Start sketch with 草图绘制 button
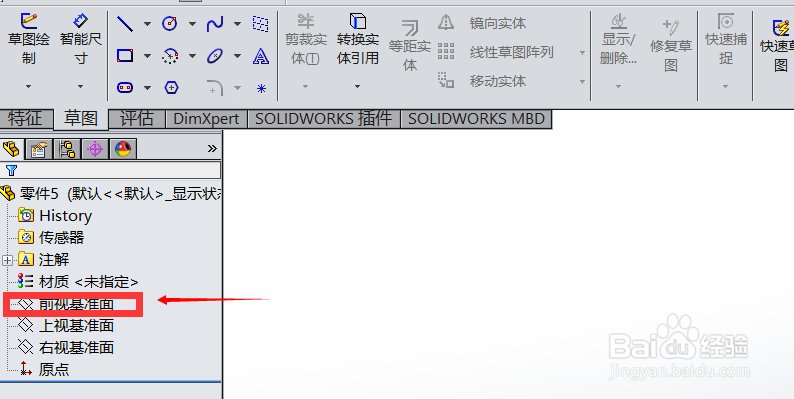Image resolution: width=794 pixels, height=399 pixels. 28,39
